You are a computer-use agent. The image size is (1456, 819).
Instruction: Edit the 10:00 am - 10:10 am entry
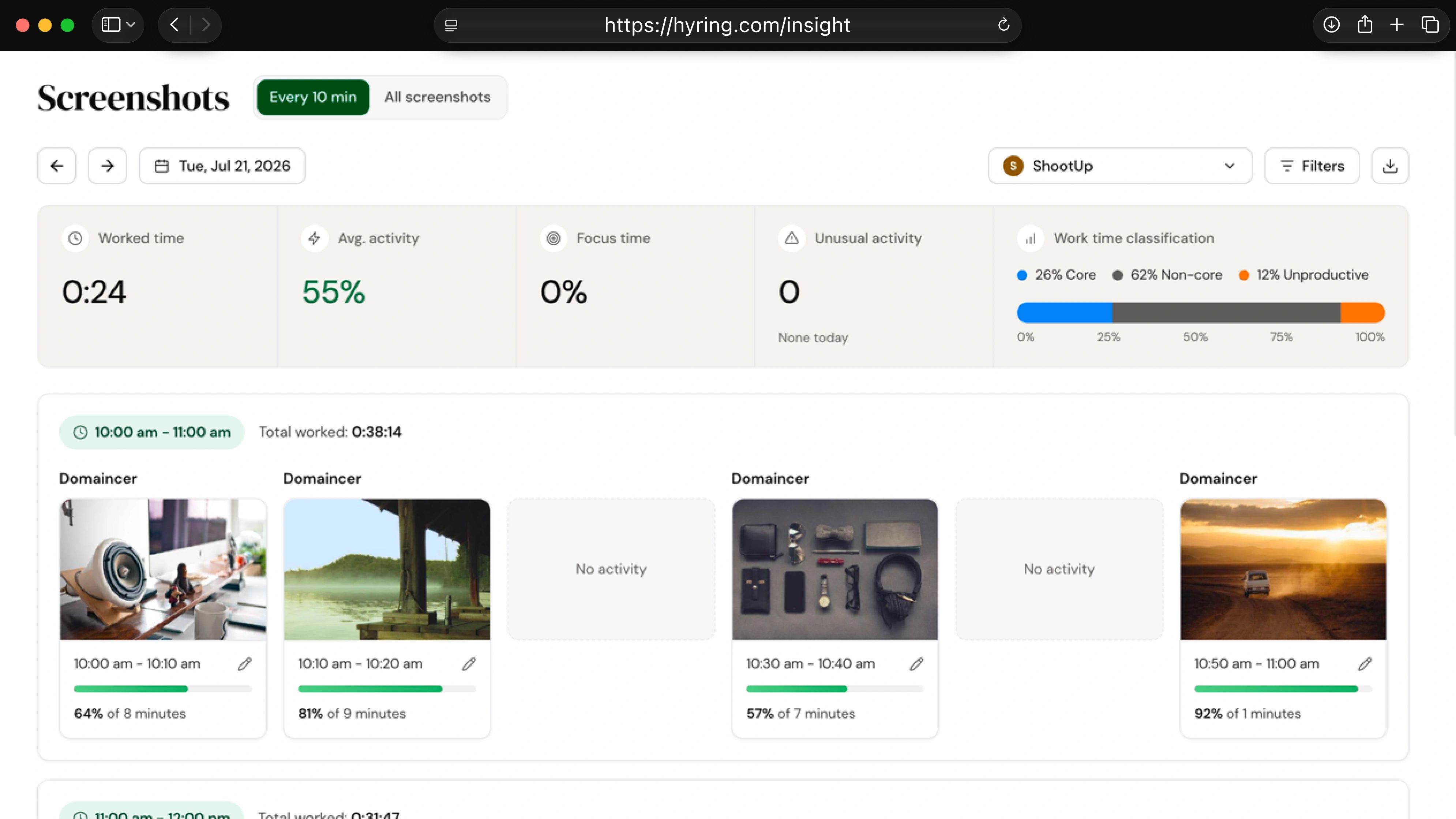244,664
